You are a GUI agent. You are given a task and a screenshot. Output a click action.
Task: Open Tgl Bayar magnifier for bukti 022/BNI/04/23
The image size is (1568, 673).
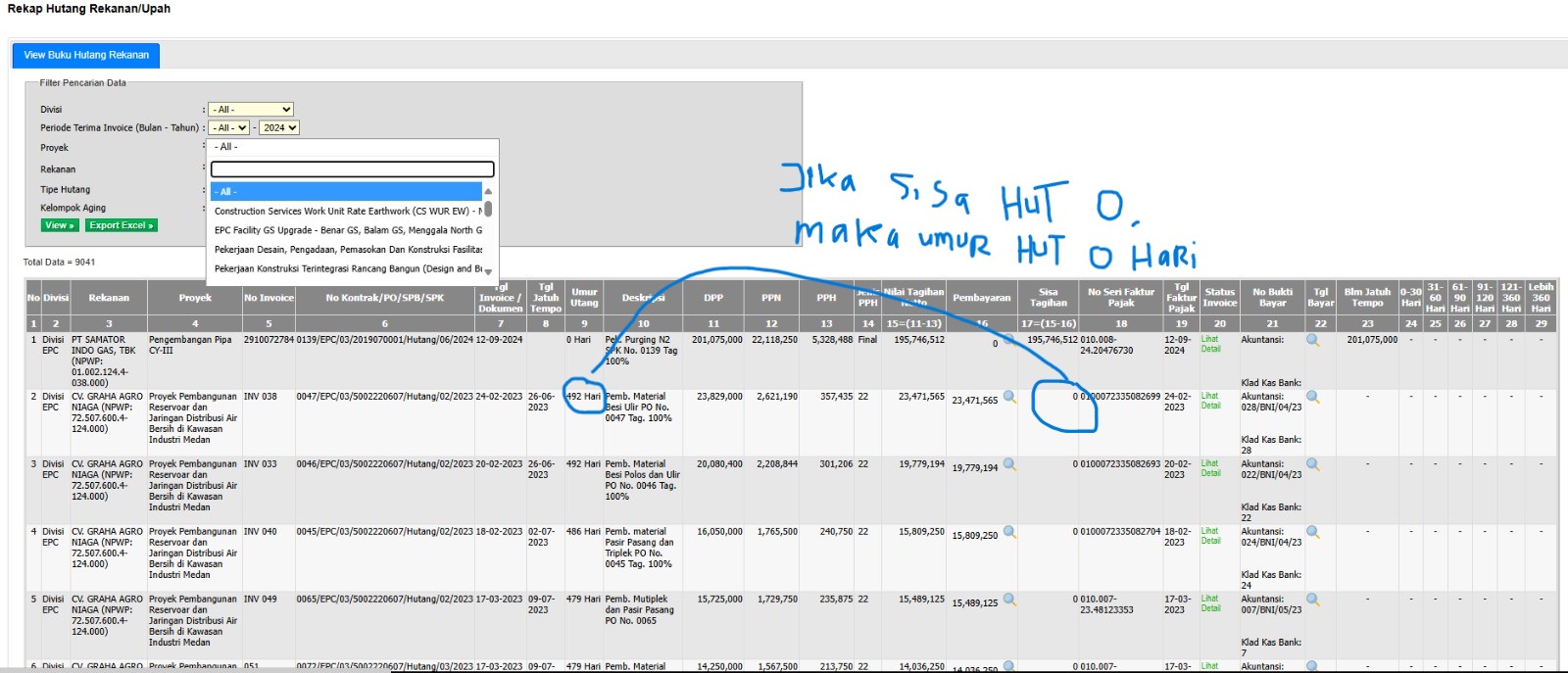[x=1313, y=465]
